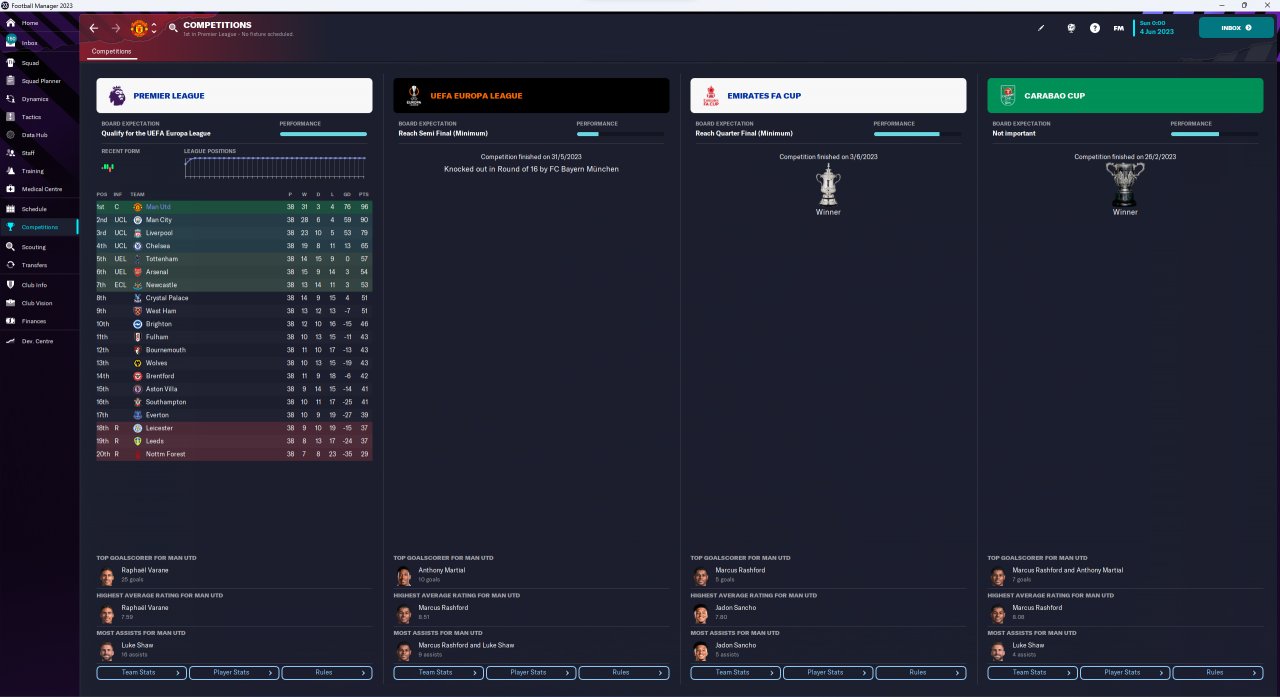Open Carabao Cup Team Stats
This screenshot has width=1280, height=697.
tap(1032, 672)
